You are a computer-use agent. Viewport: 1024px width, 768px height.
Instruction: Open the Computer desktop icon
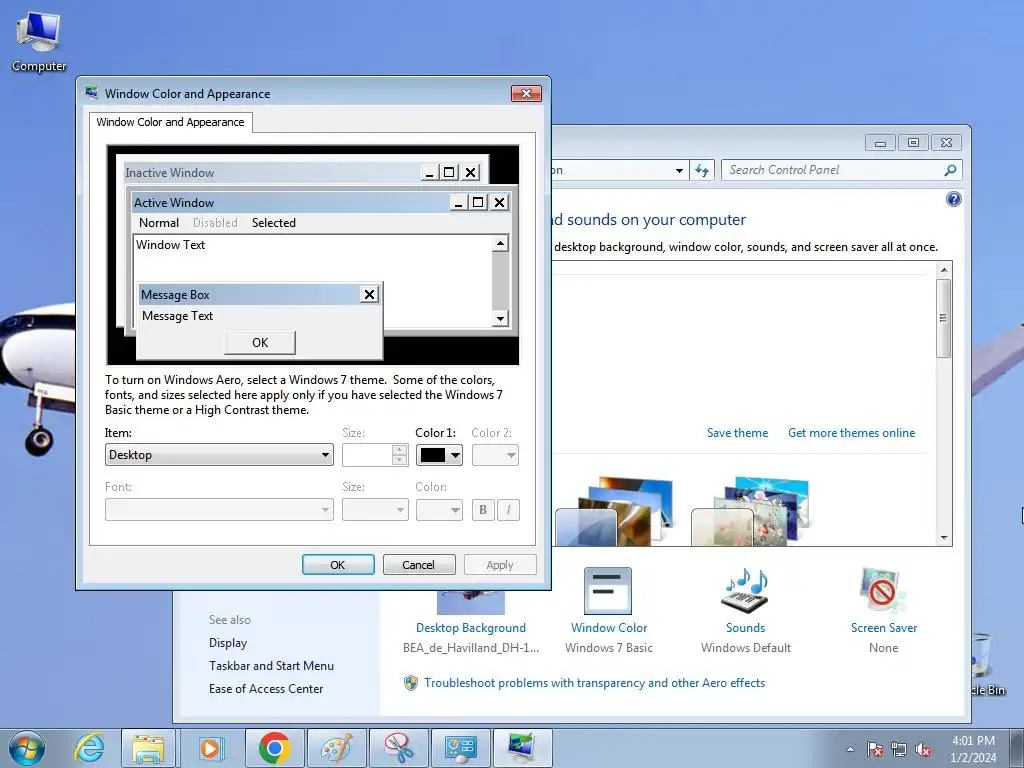click(x=39, y=42)
